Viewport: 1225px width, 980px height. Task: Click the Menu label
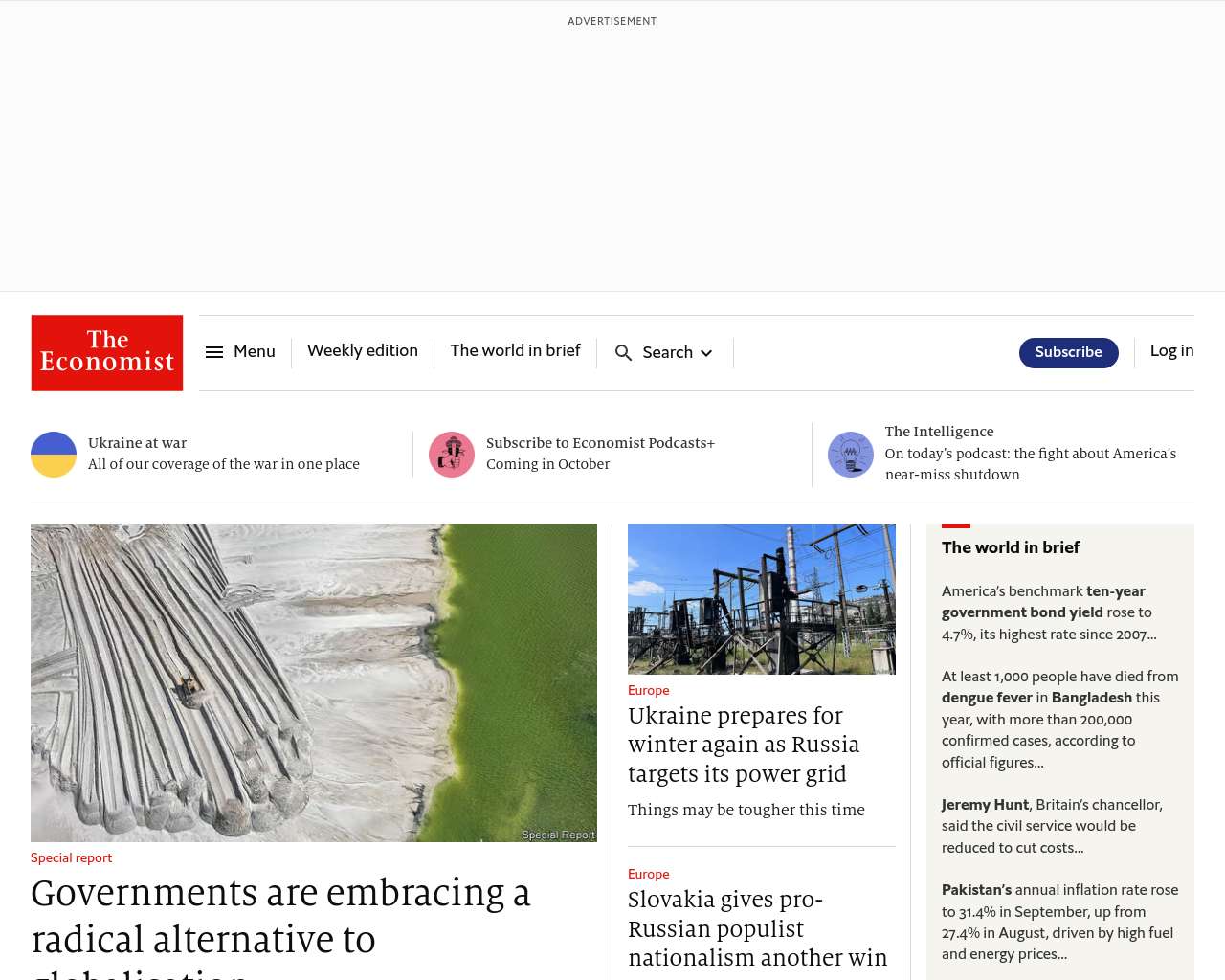(255, 352)
